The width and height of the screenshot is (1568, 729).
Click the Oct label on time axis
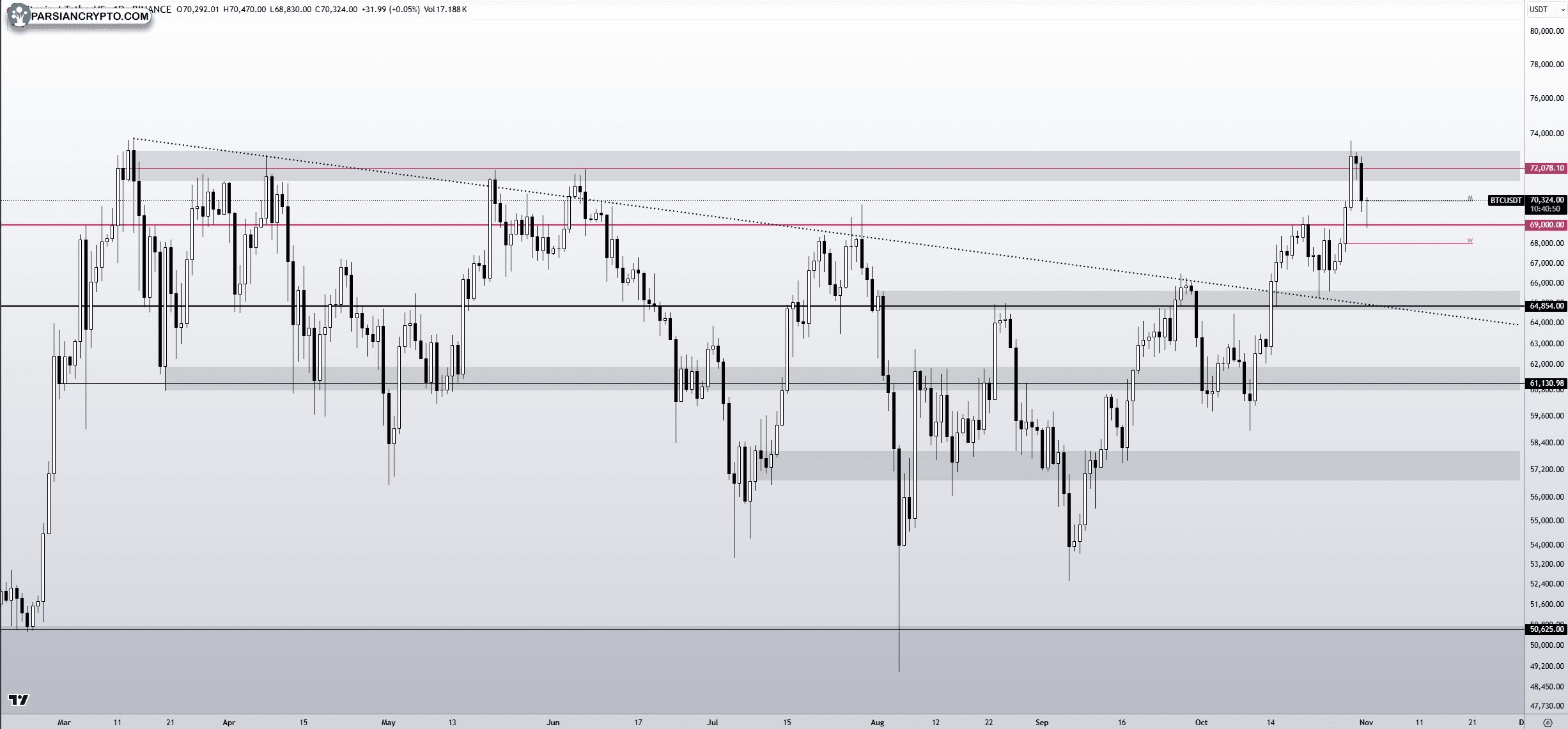pyautogui.click(x=1201, y=723)
